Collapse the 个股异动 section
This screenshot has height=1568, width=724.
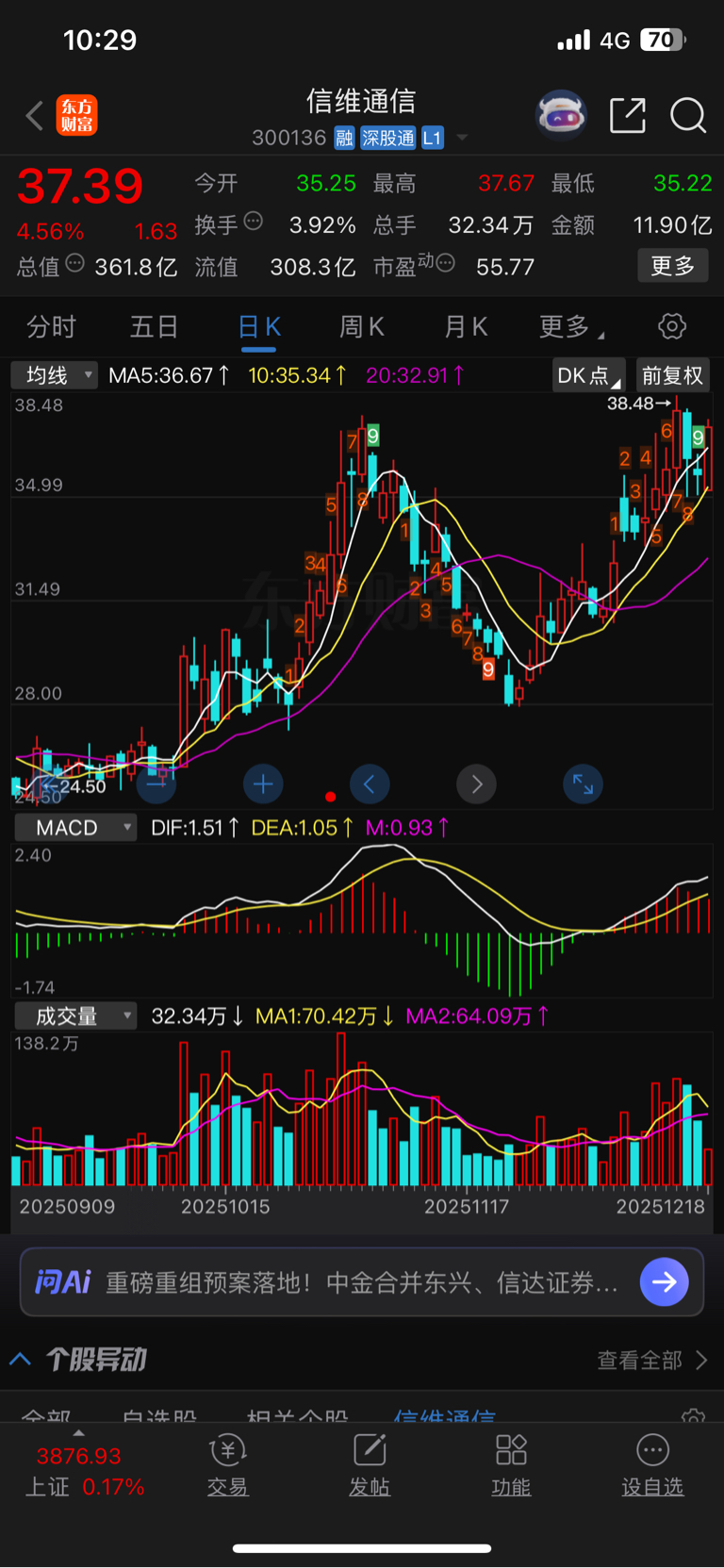[x=20, y=1359]
